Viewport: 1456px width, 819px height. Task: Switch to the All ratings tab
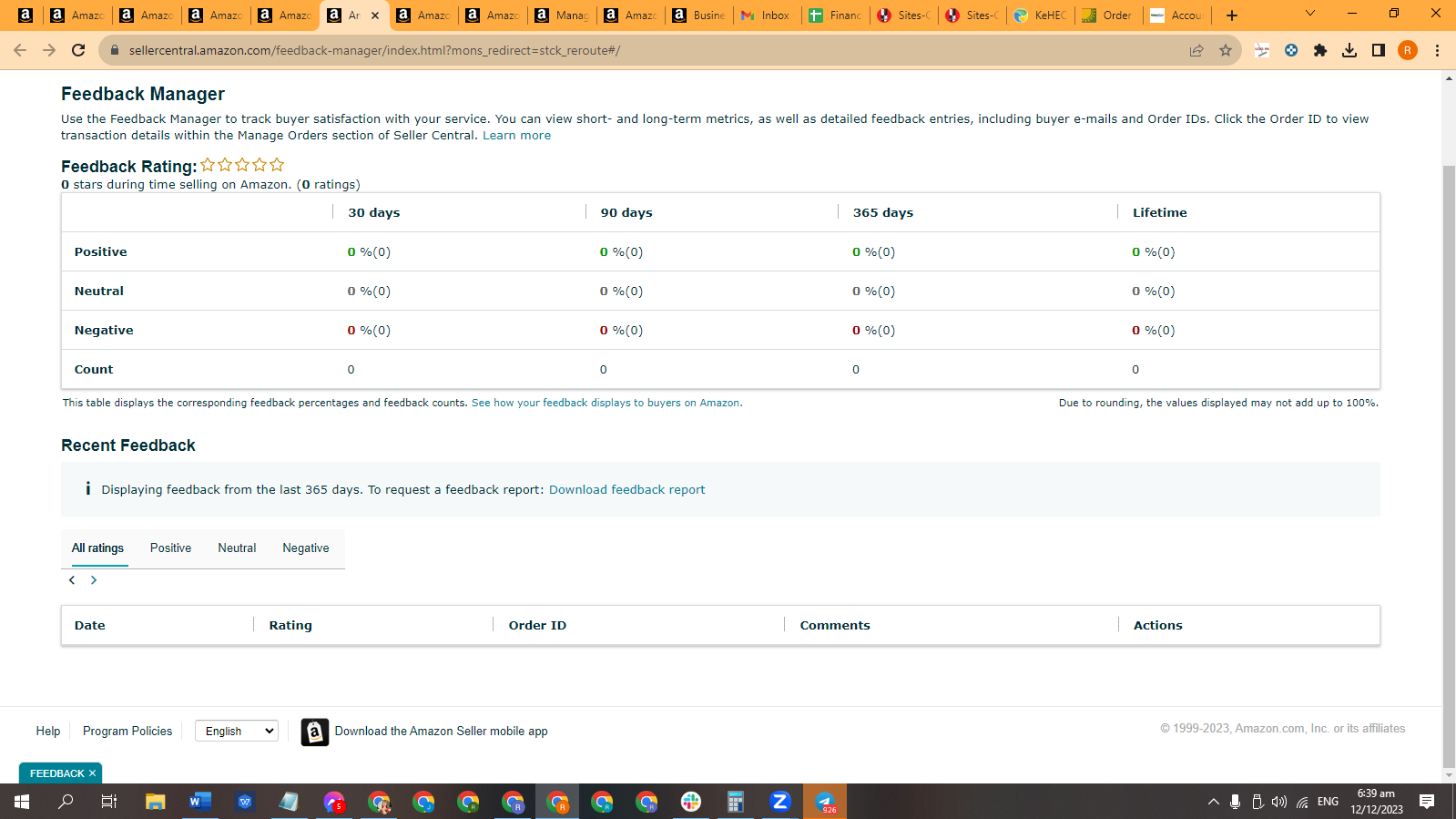coord(97,548)
